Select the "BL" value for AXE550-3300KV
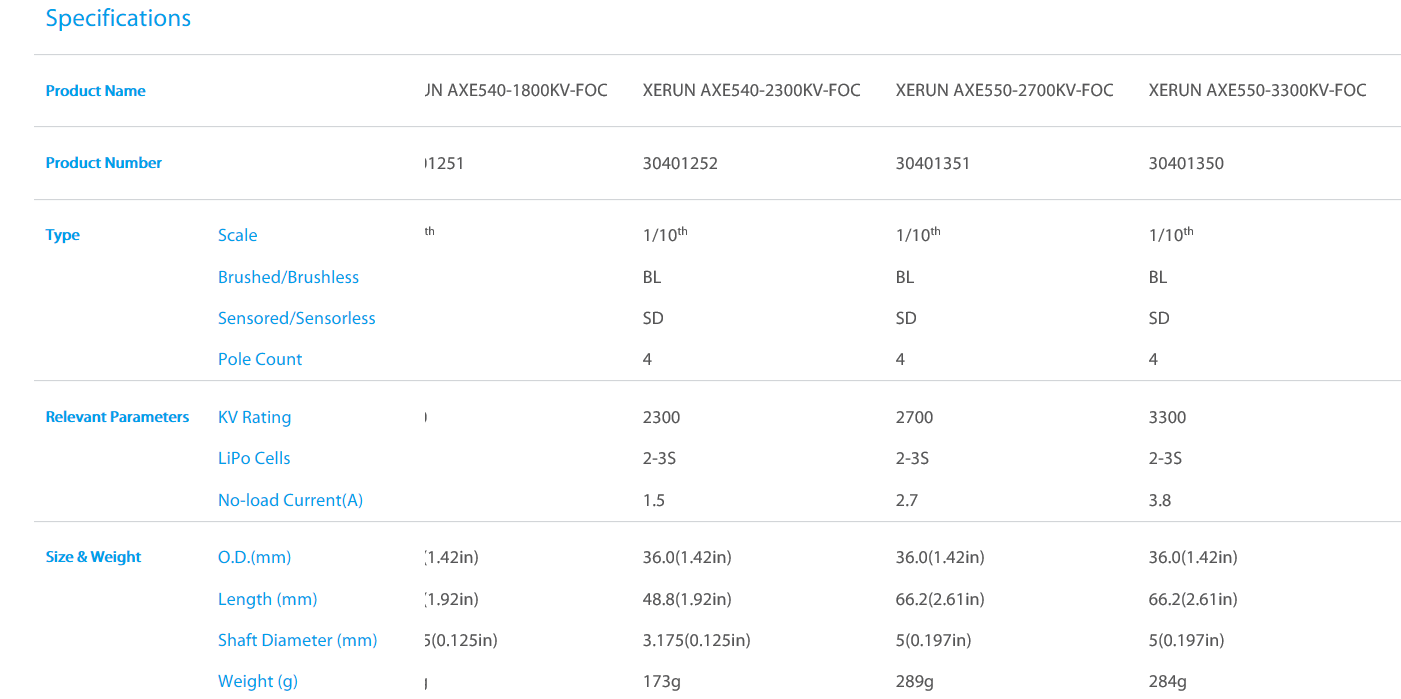The height and width of the screenshot is (699, 1401). 1158,277
